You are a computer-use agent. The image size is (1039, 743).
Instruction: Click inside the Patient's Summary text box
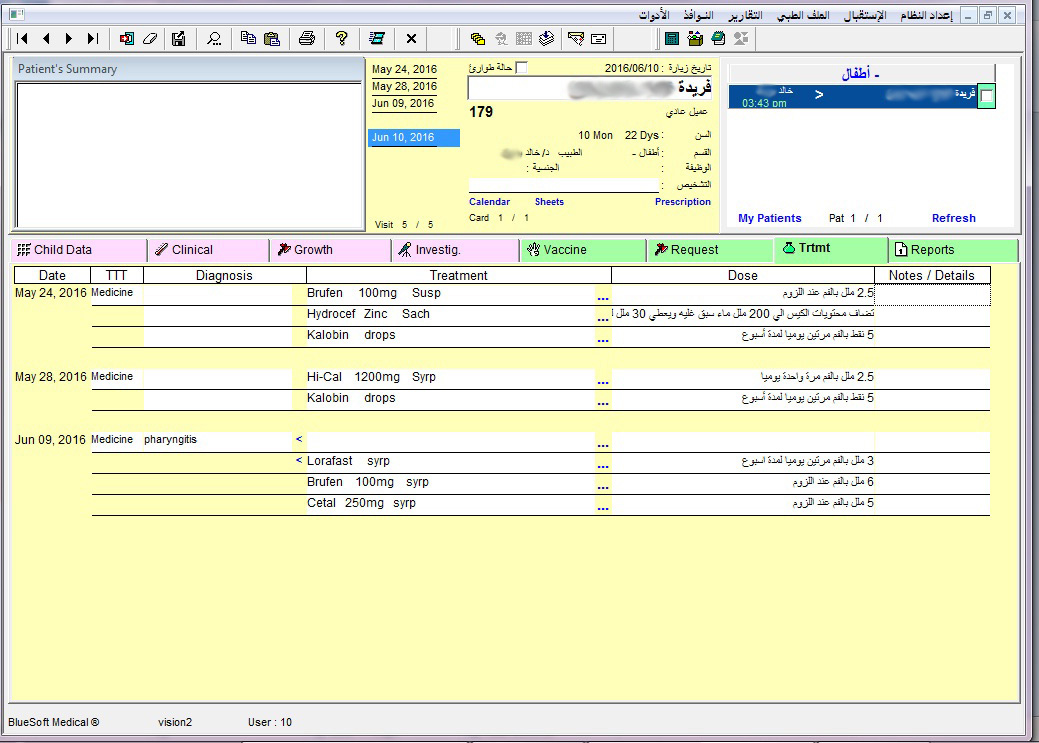[189, 155]
